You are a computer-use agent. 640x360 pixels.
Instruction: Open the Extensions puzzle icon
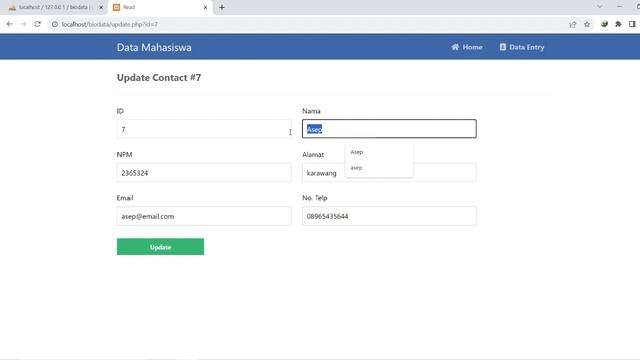coord(618,24)
